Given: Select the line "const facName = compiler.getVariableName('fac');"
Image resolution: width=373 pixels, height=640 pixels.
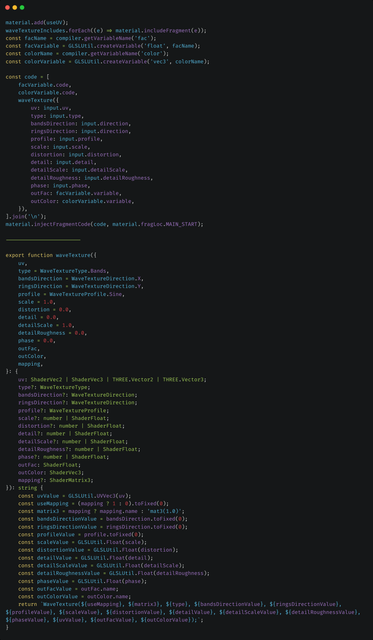Looking at the screenshot, I should point(81,38).
